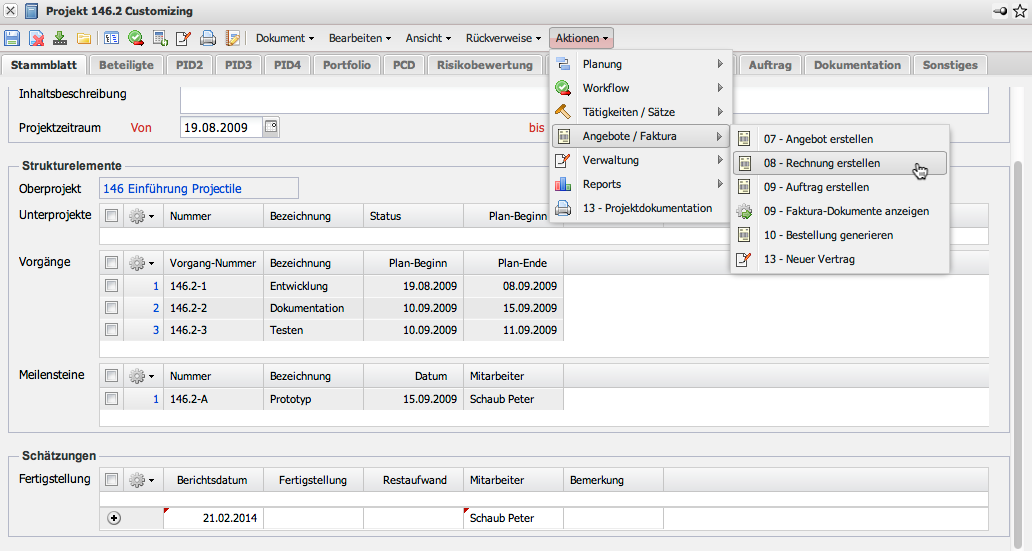Tick the checkbox for Vorgang 146.2-1 Entwicklung
This screenshot has height=551, width=1032.
[112, 287]
